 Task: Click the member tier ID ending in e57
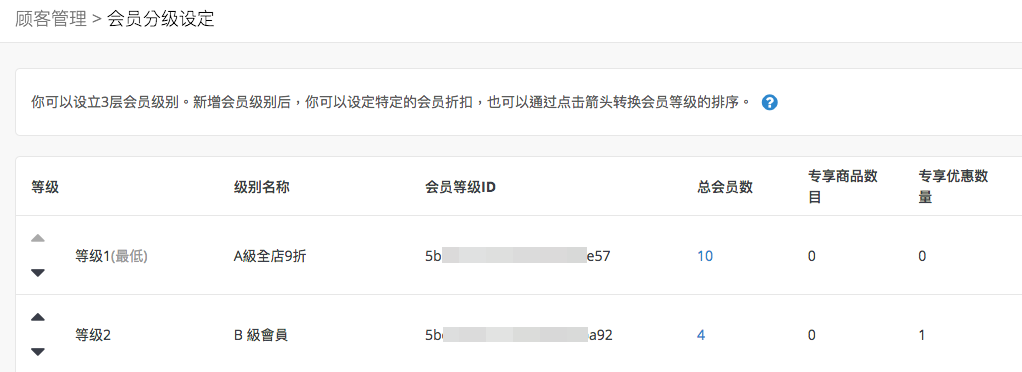tap(517, 256)
